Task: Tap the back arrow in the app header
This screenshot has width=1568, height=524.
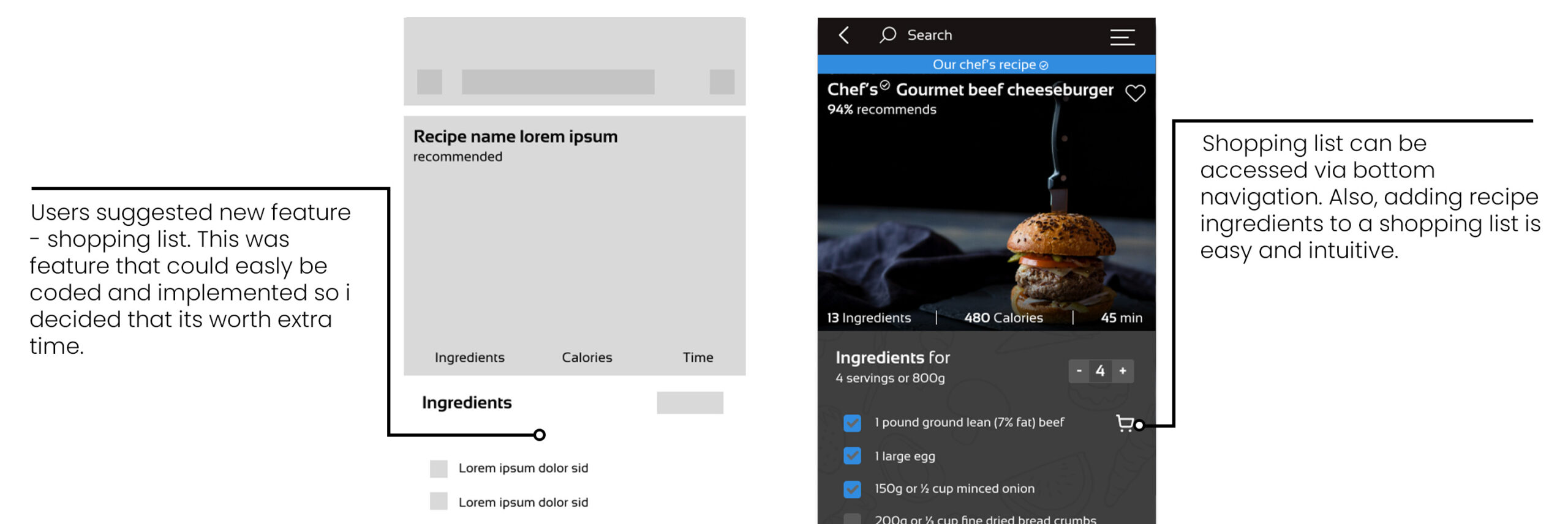Action: pyautogui.click(x=844, y=36)
